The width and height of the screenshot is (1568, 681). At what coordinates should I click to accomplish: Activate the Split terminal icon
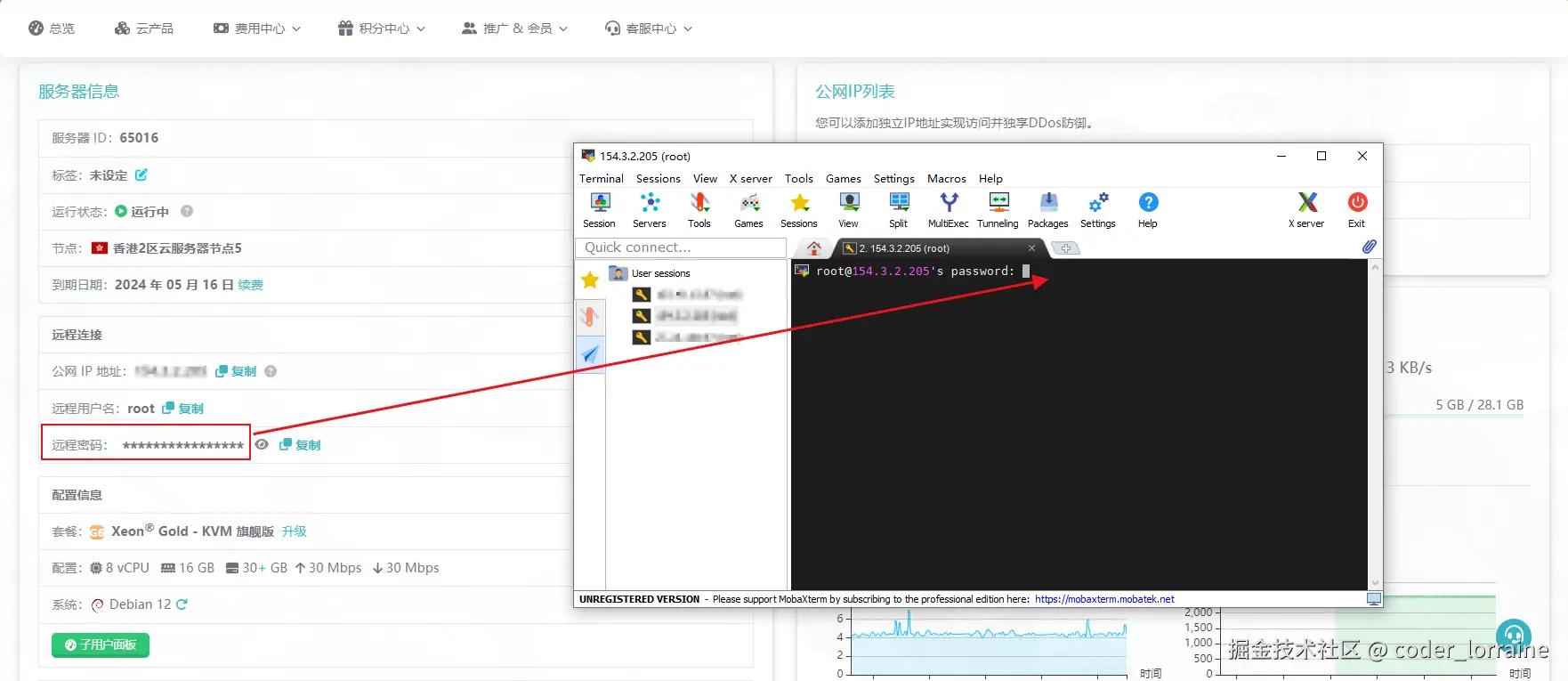click(899, 210)
